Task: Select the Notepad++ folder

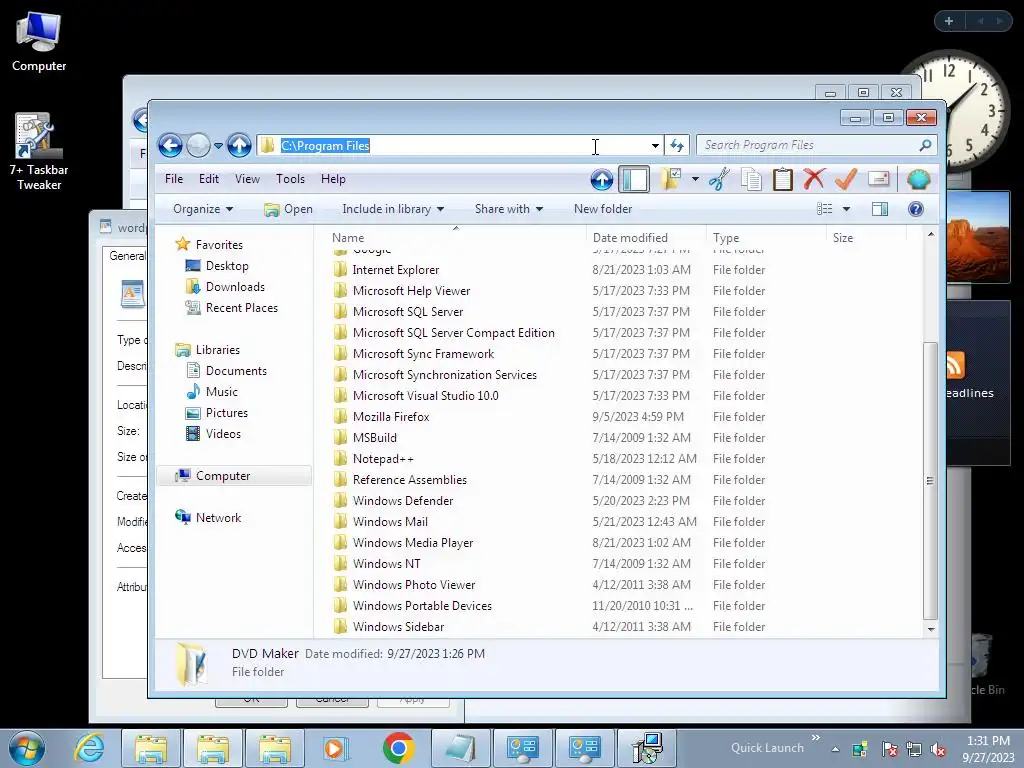Action: click(x=383, y=458)
